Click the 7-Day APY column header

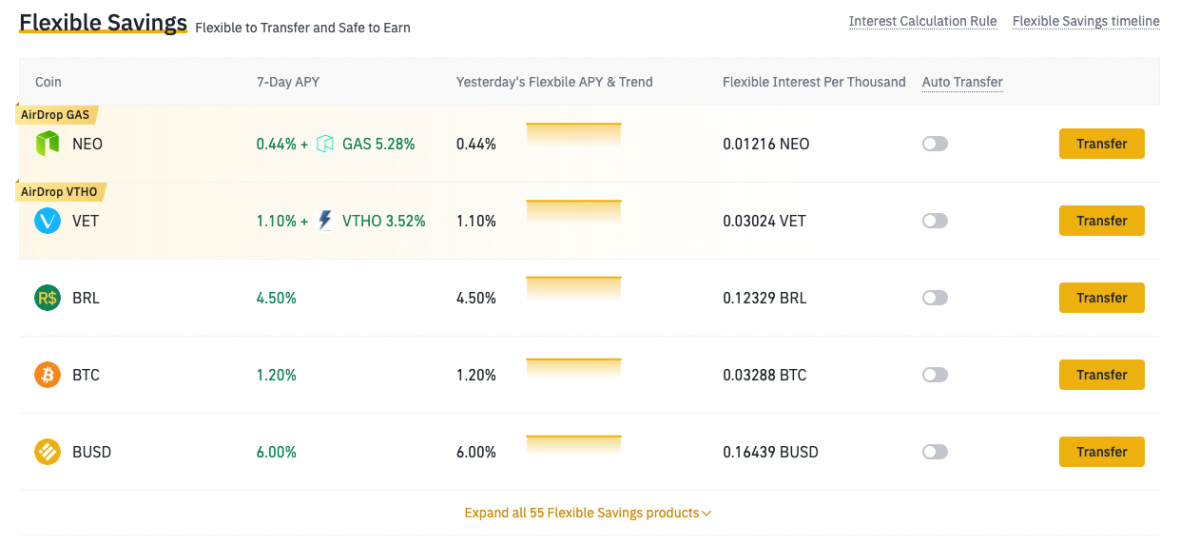click(x=288, y=82)
